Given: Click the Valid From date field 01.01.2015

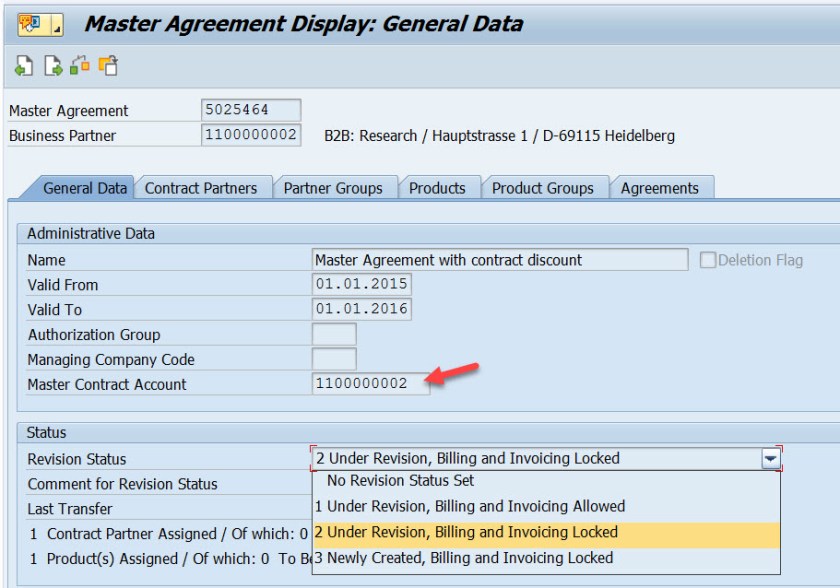Looking at the screenshot, I should pyautogui.click(x=362, y=284).
